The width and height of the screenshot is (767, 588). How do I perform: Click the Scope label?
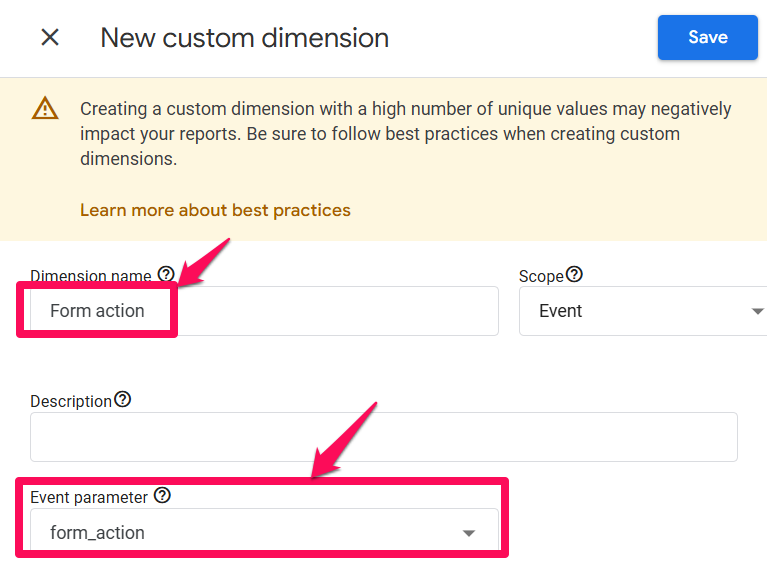tap(541, 276)
